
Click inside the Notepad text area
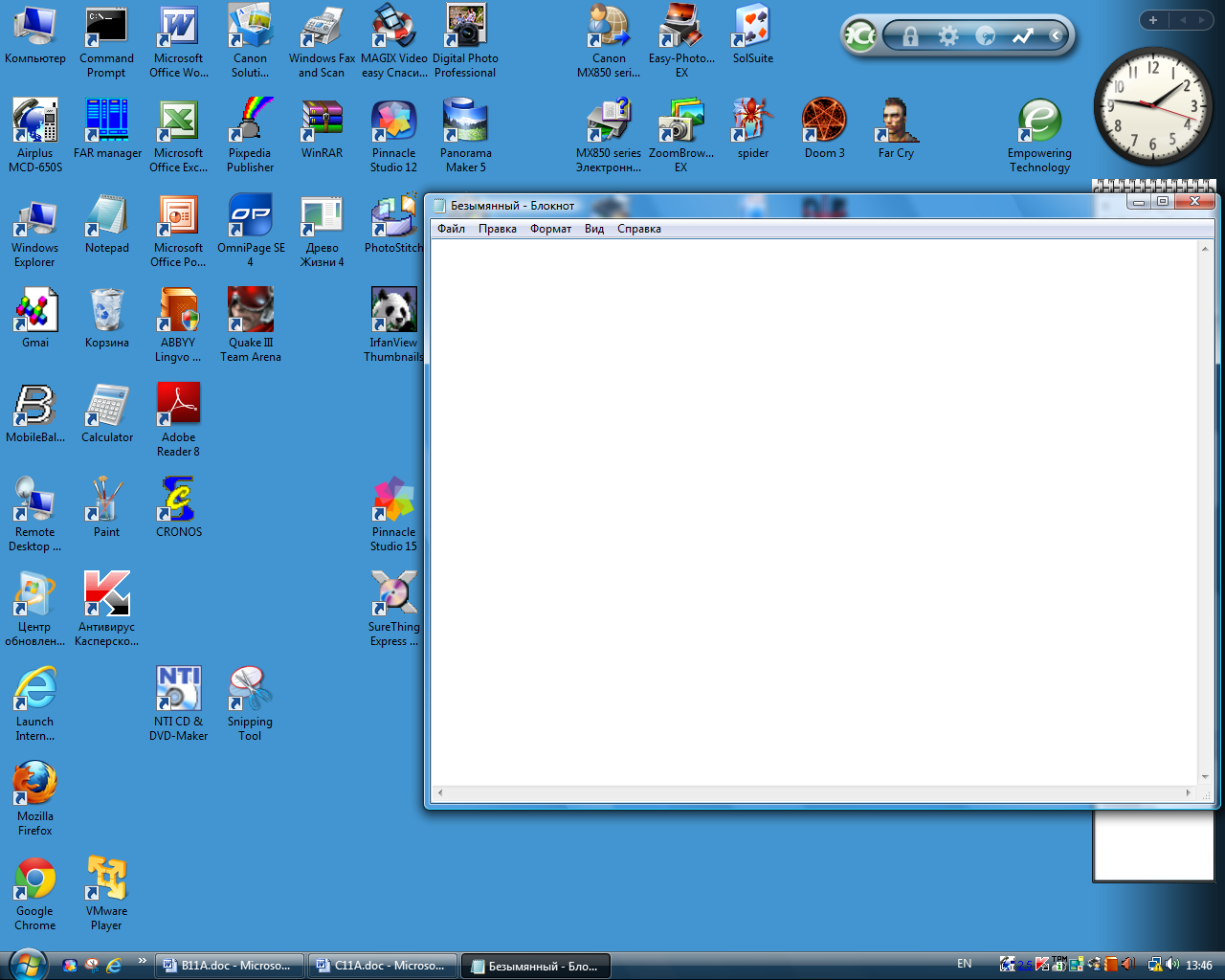[x=813, y=512]
